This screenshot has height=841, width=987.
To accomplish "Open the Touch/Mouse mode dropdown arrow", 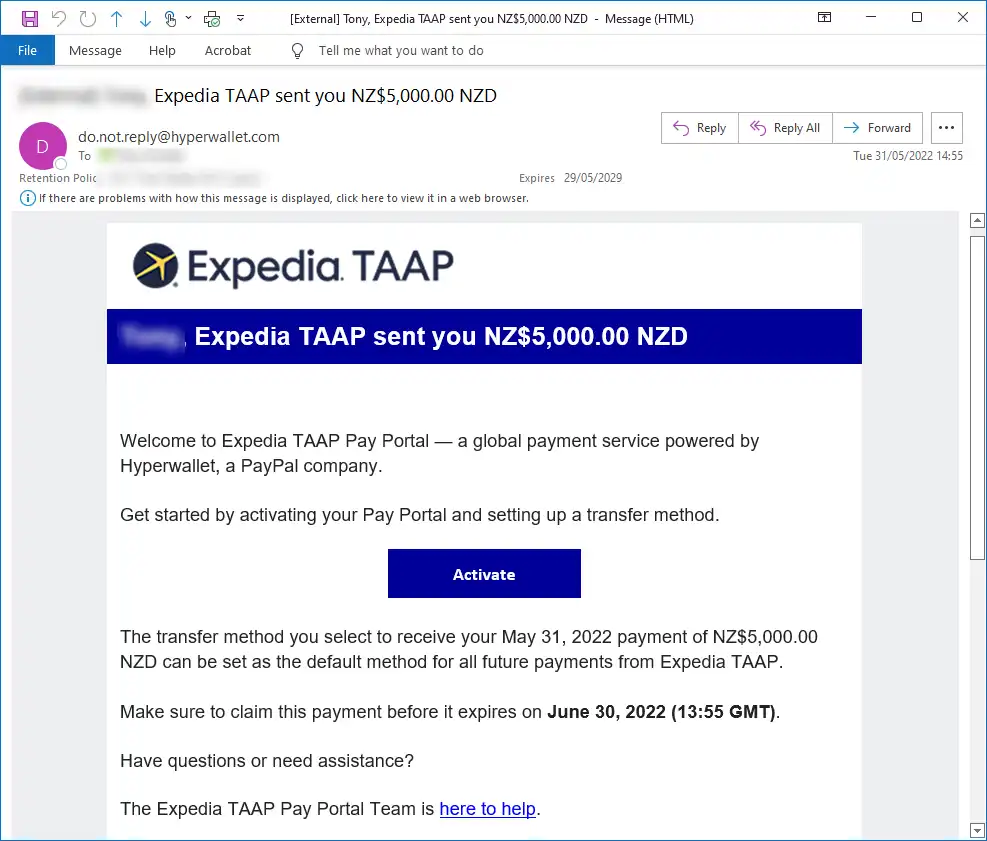I will pyautogui.click(x=188, y=18).
